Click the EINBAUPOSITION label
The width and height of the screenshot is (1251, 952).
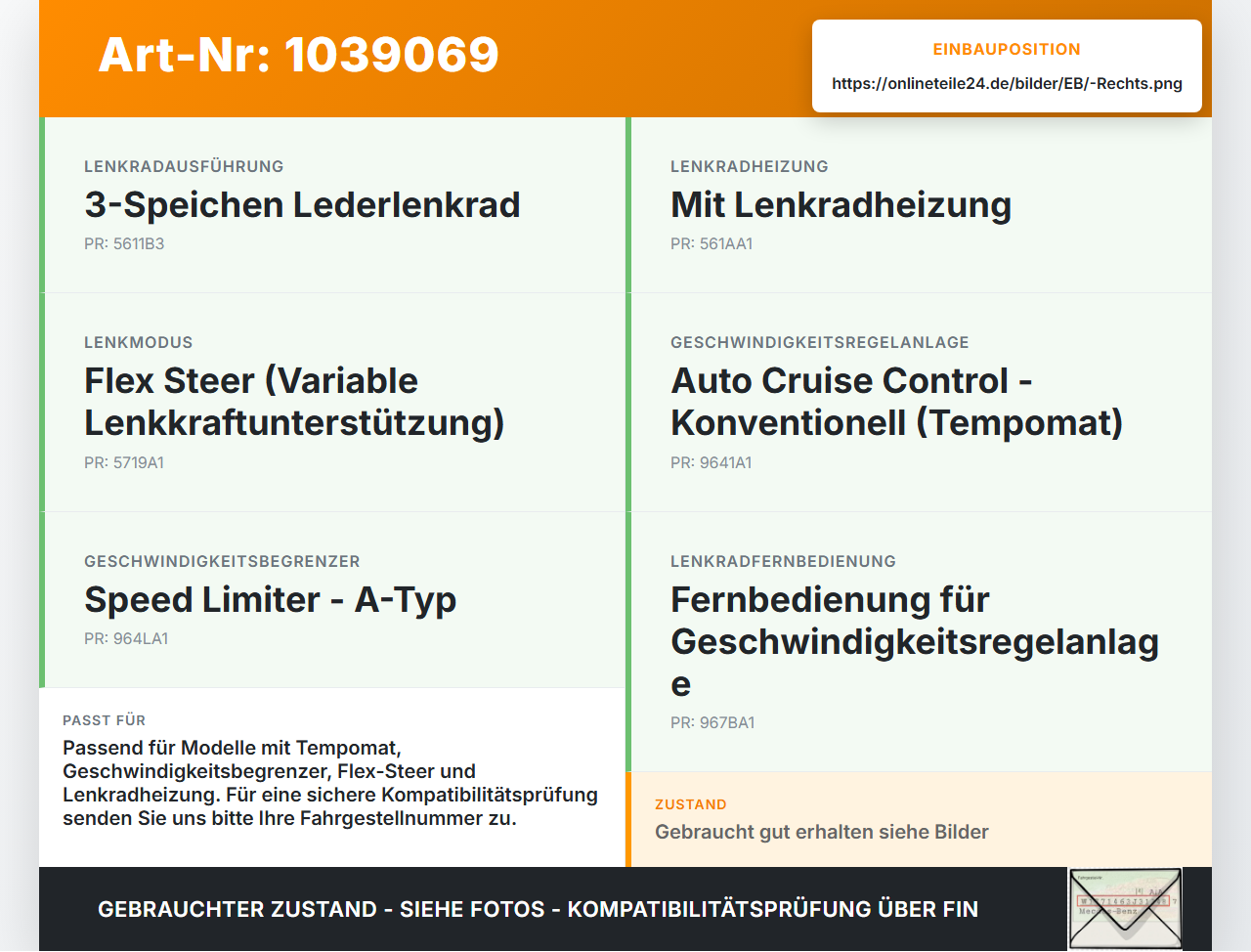1007,49
